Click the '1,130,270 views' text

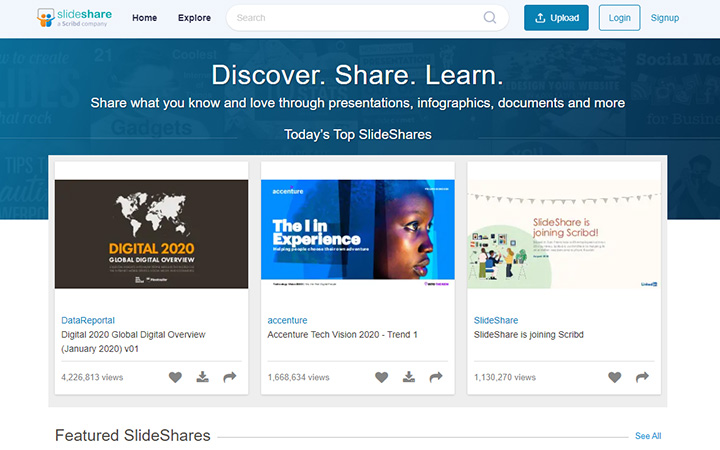(x=505, y=377)
